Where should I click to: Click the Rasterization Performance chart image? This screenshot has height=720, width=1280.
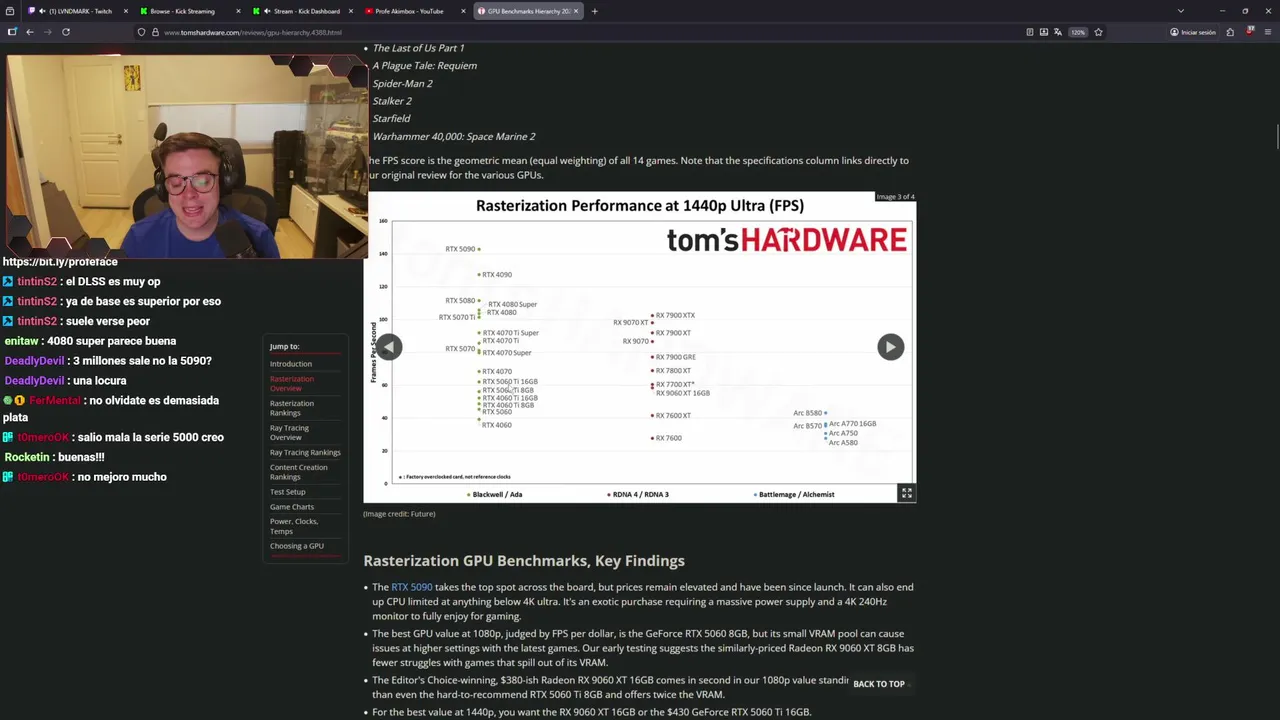tap(640, 347)
